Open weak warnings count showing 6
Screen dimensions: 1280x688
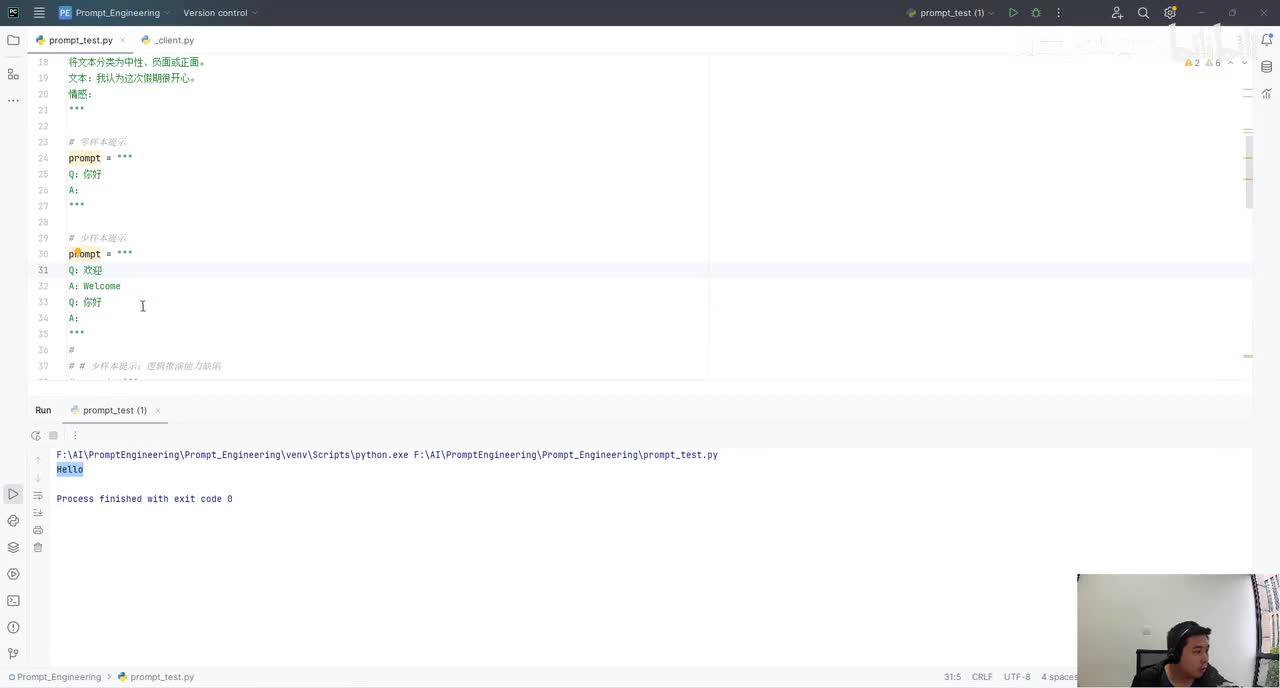1212,63
